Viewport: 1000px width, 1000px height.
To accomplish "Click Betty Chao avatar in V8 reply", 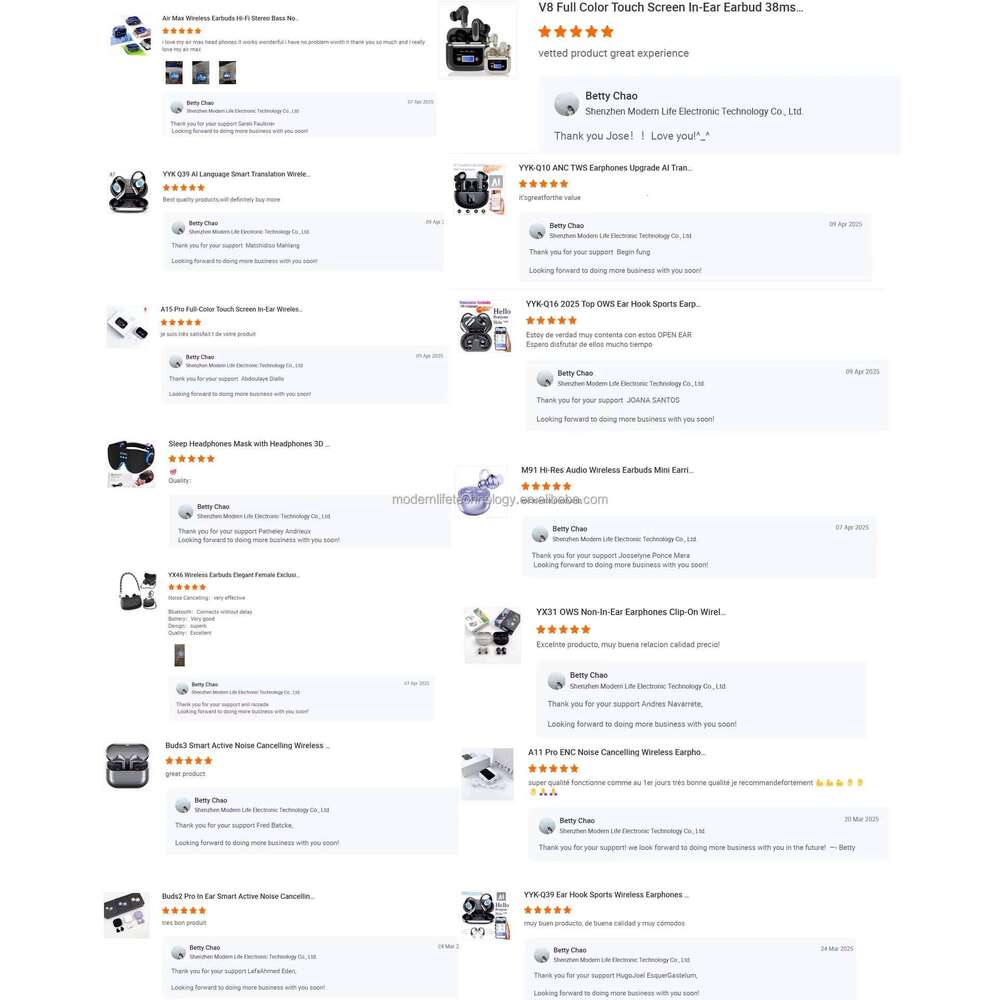I will [x=566, y=103].
